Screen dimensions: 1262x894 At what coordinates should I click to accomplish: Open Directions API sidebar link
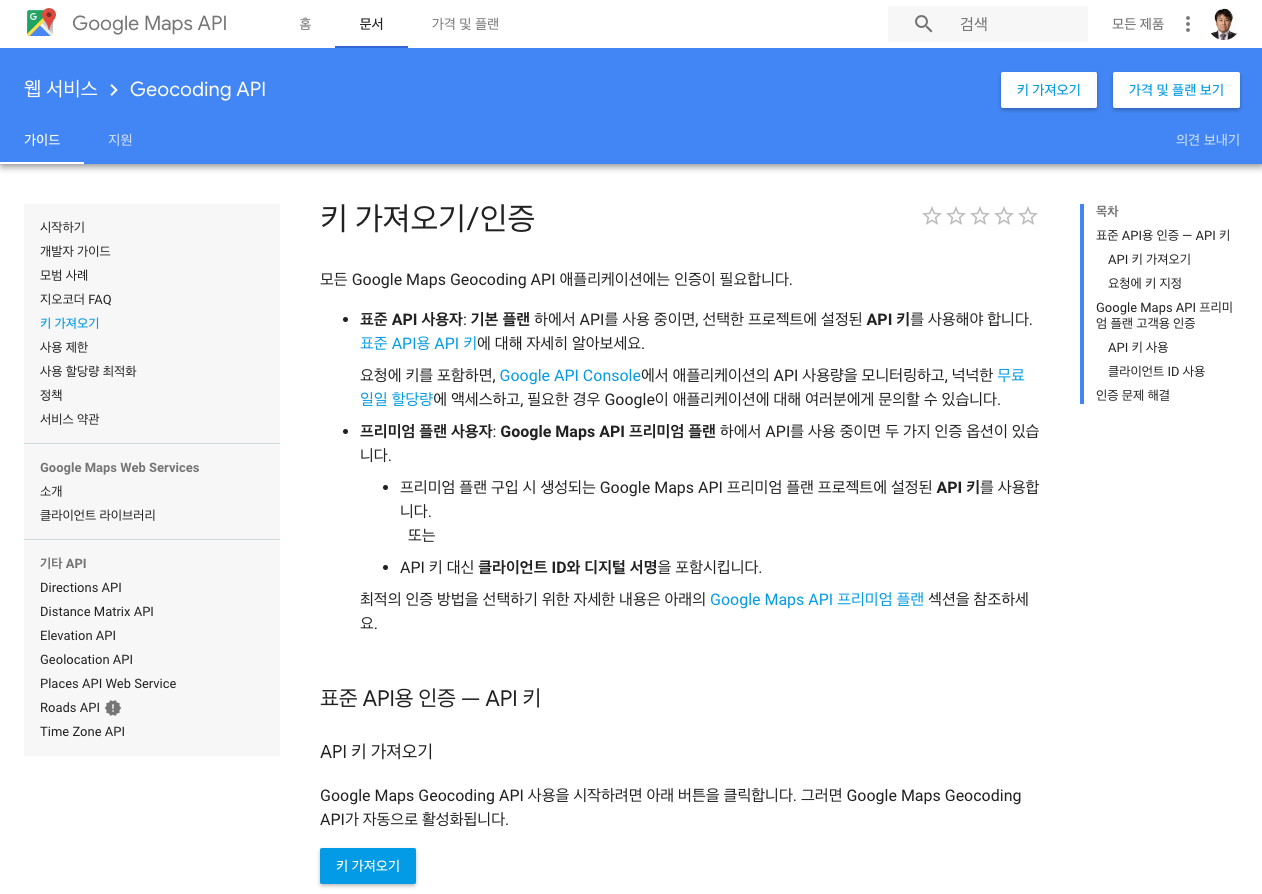coord(81,588)
